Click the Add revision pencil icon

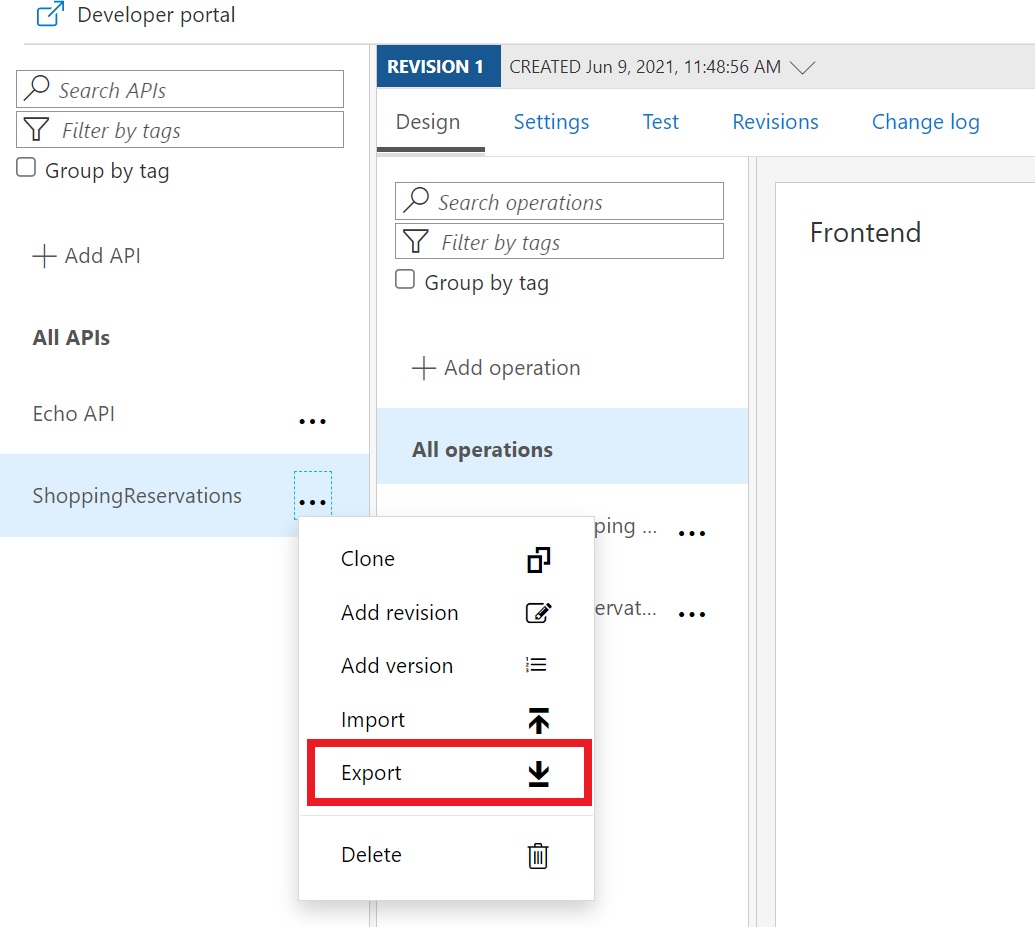pyautogui.click(x=538, y=613)
